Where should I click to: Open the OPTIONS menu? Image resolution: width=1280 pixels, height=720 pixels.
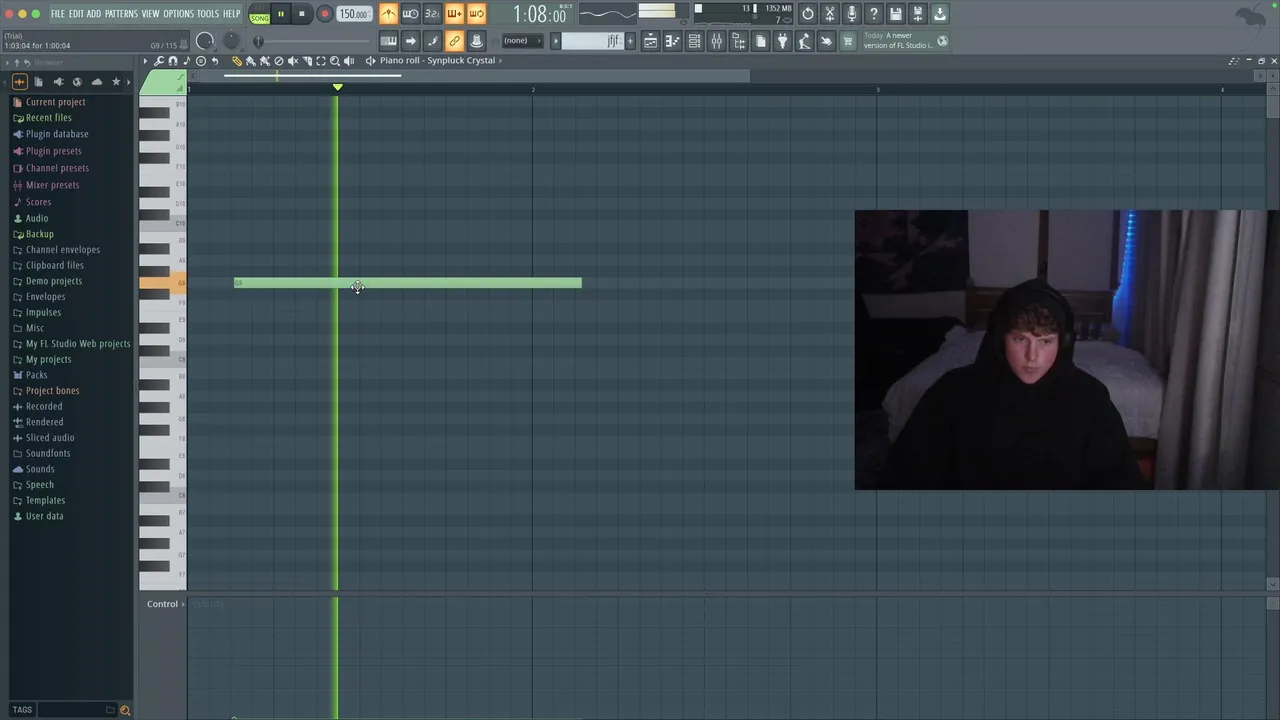click(x=178, y=14)
